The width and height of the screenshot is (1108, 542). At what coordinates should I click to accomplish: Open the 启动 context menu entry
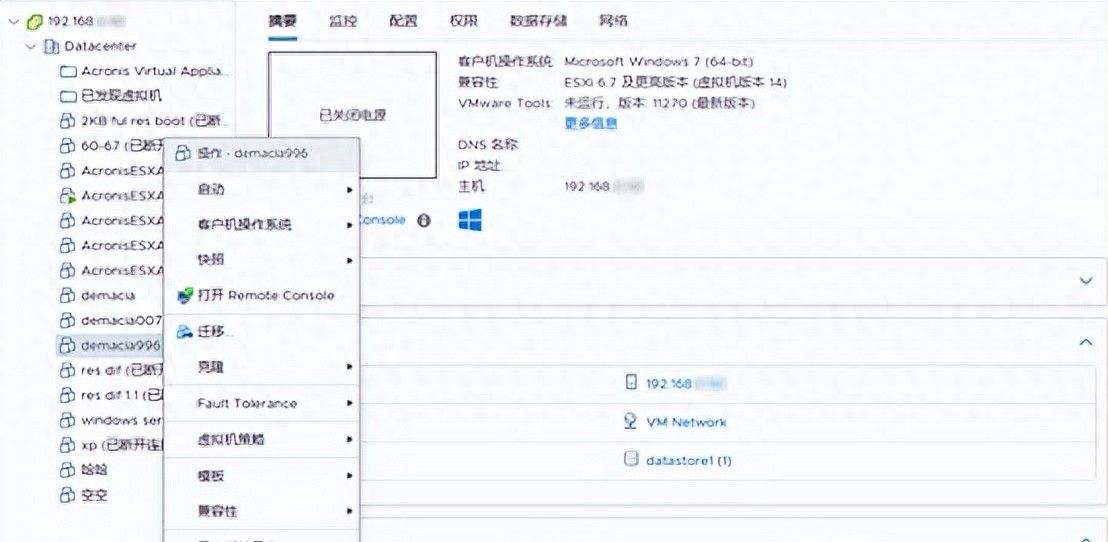click(262, 189)
